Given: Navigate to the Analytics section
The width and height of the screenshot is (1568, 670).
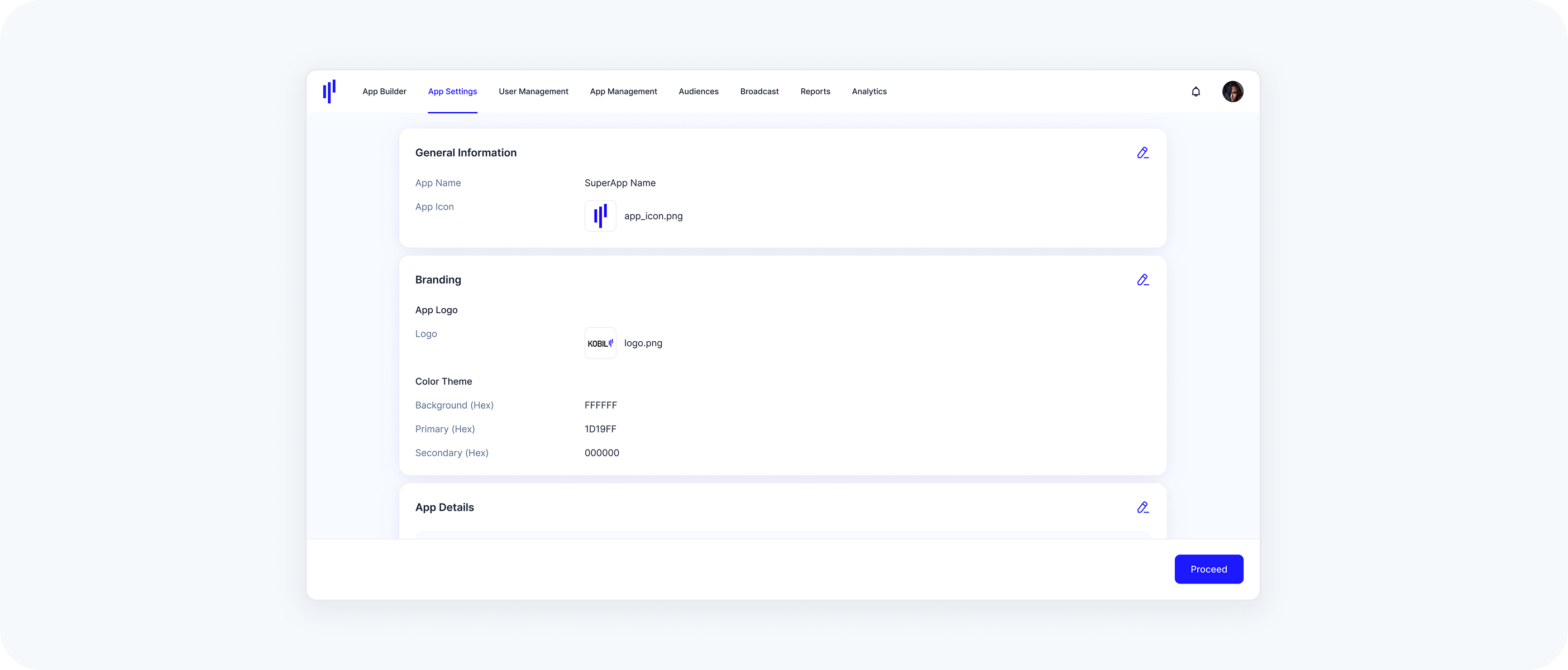Looking at the screenshot, I should coord(869,91).
